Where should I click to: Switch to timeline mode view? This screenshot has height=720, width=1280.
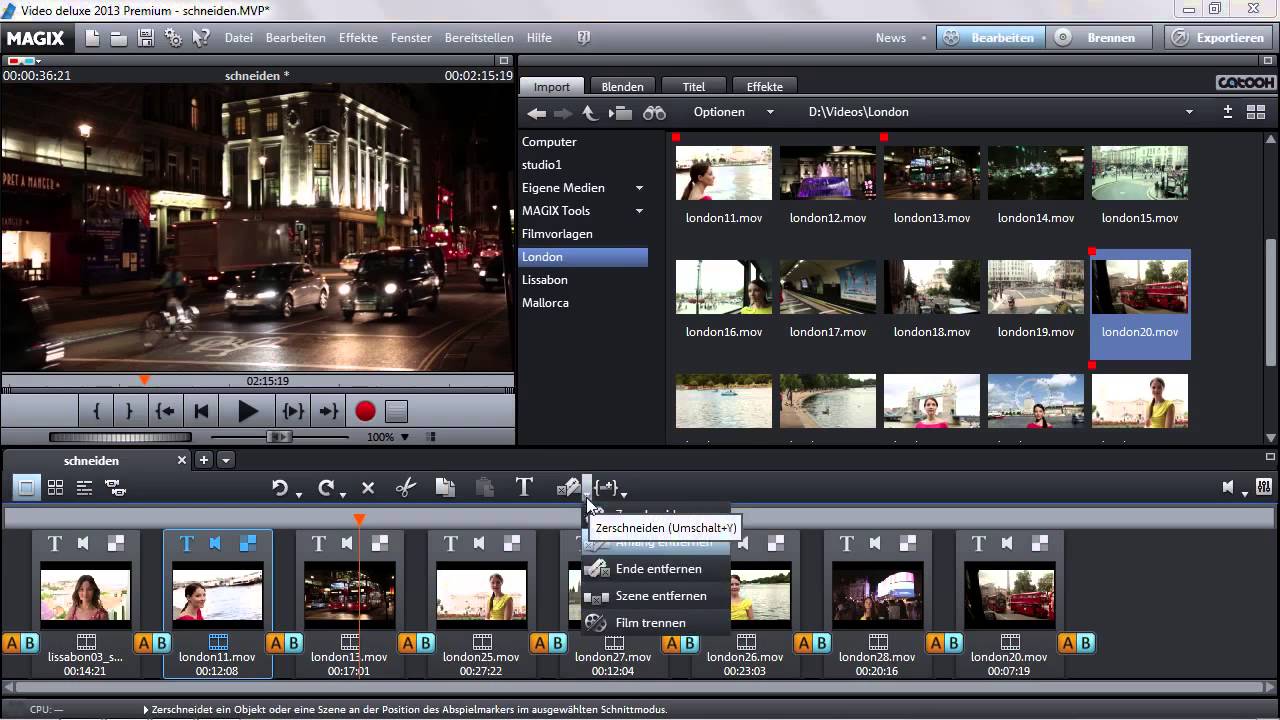coord(85,488)
